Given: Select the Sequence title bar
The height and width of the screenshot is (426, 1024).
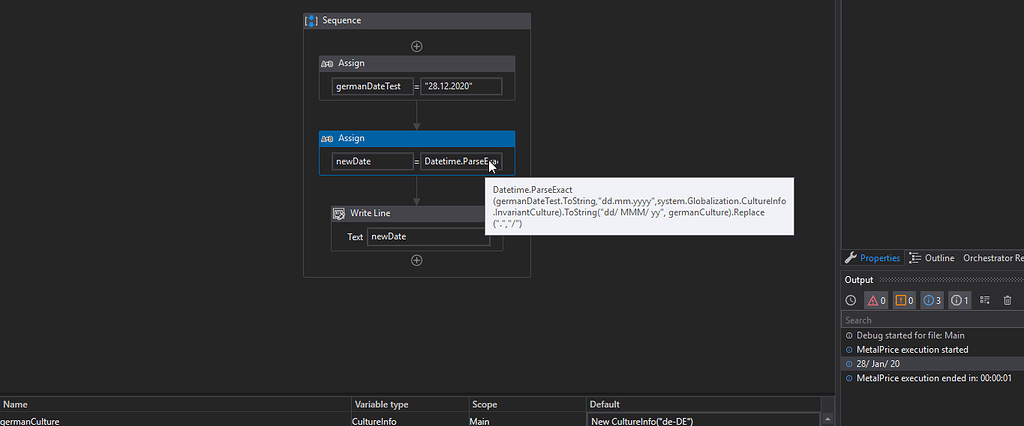Looking at the screenshot, I should tap(417, 21).
